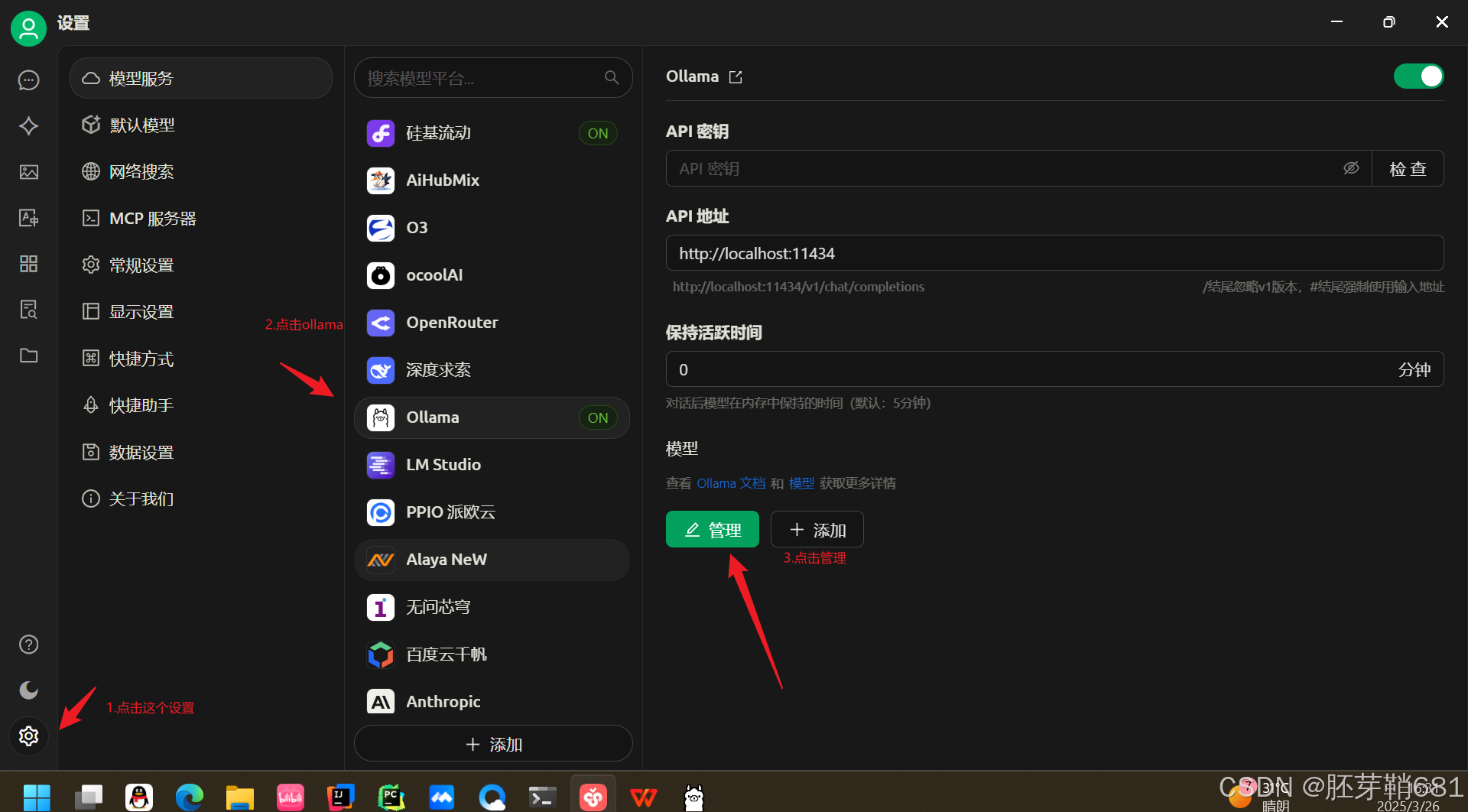Open Windows Start button
Screen dimensions: 1468x812
coord(37,797)
